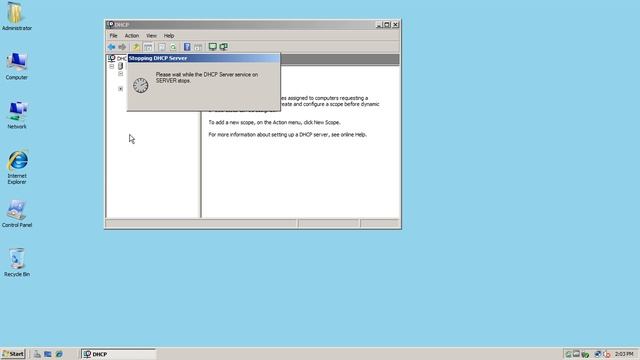640x360 pixels.
Task: Open the File menu
Action: tap(113, 36)
